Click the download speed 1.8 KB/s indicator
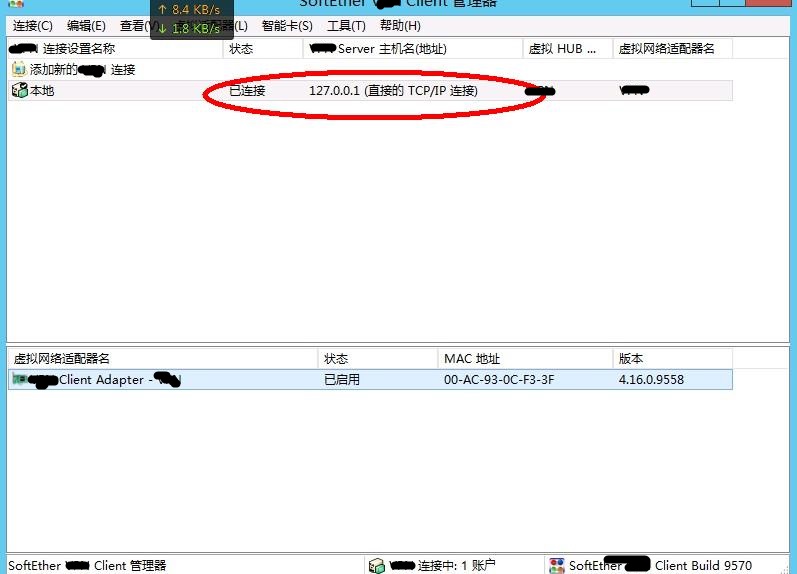 pos(189,29)
